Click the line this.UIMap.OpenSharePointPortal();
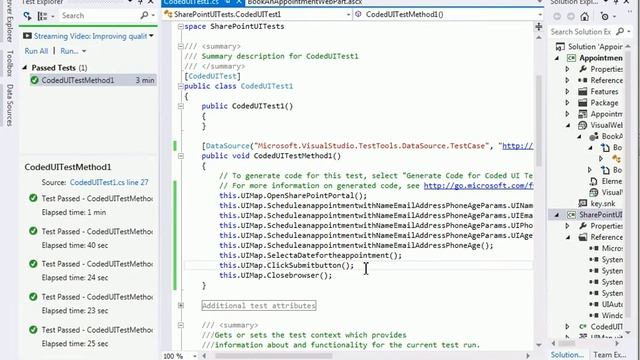The image size is (640, 360). [x=293, y=196]
